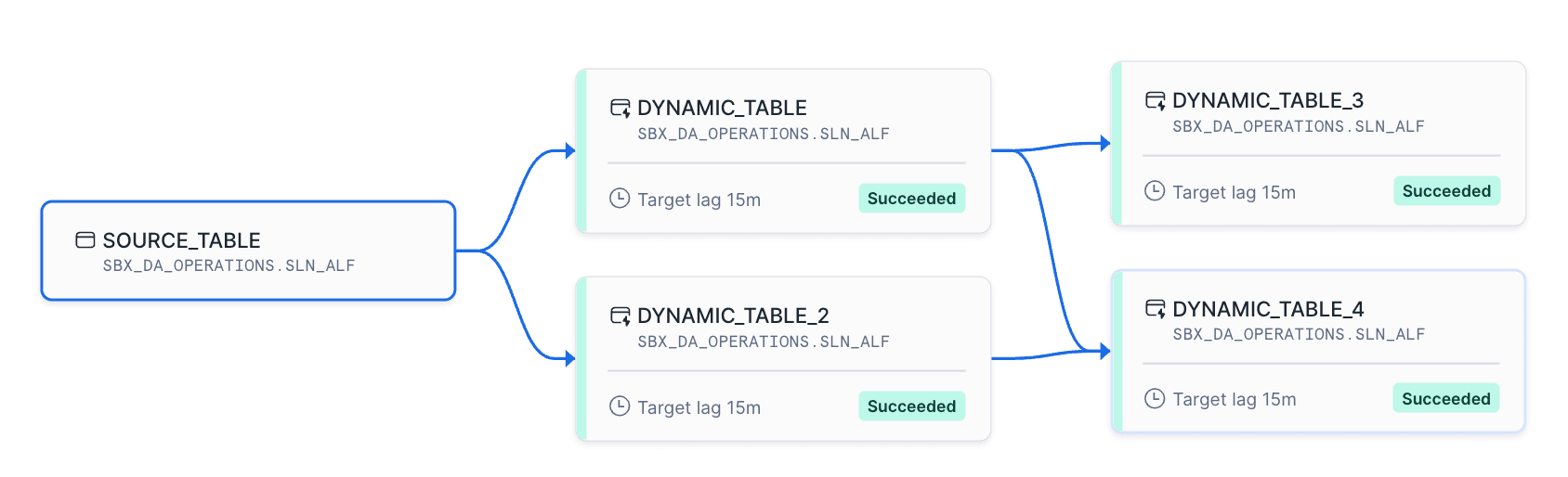Viewport: 1568px width, 477px height.
Task: Click the schema path under SOURCE_TABLE
Action: pos(229,266)
